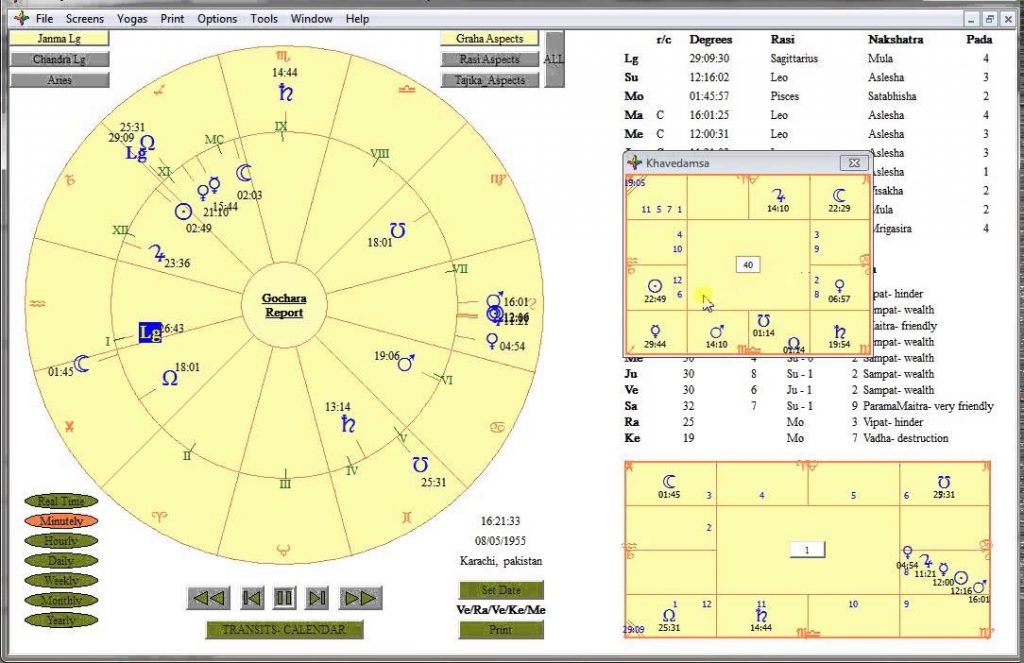Screen dimensions: 1024x663
Task: Show Rasi Aspects
Action: (489, 59)
